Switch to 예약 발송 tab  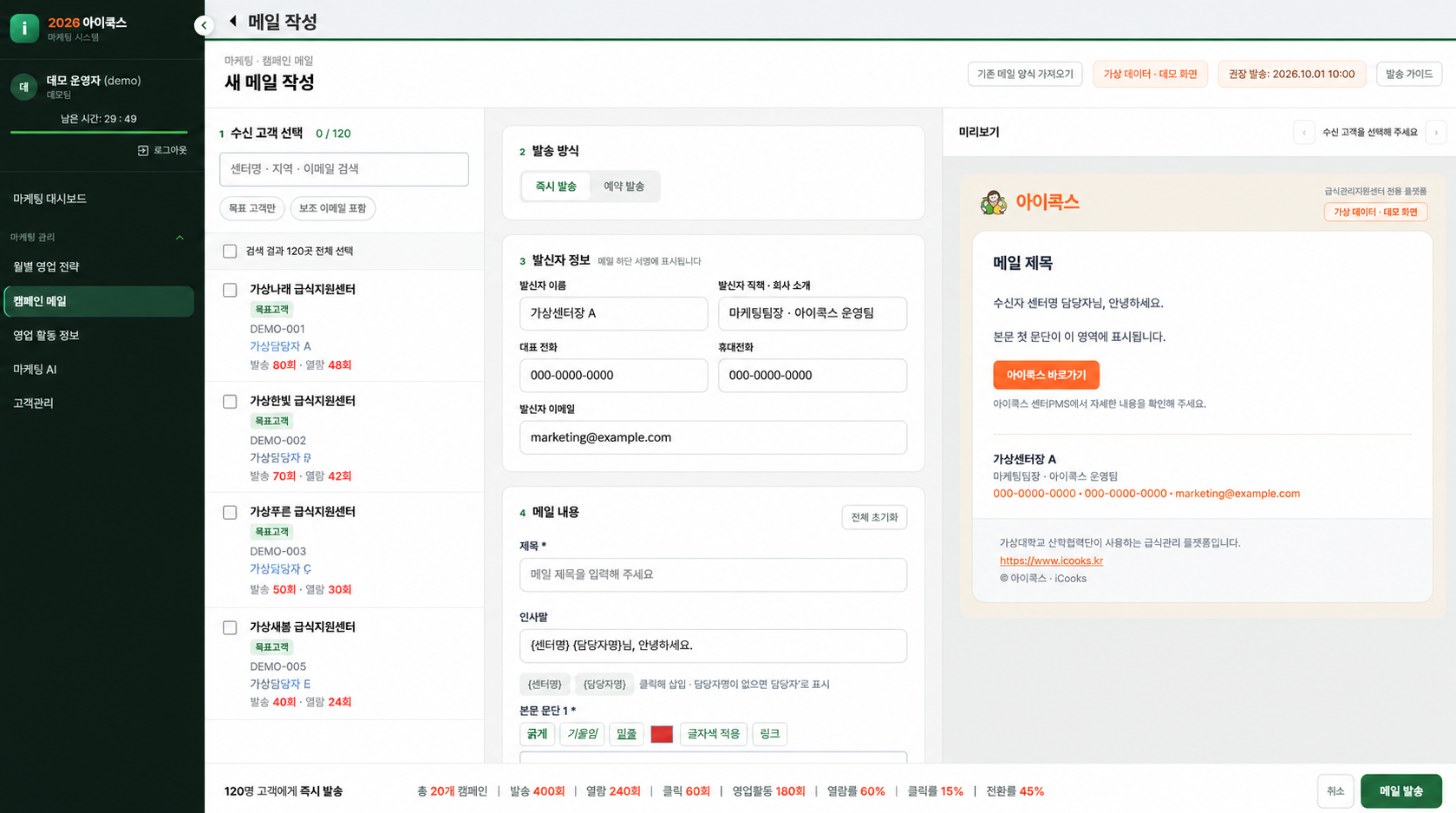(x=624, y=187)
